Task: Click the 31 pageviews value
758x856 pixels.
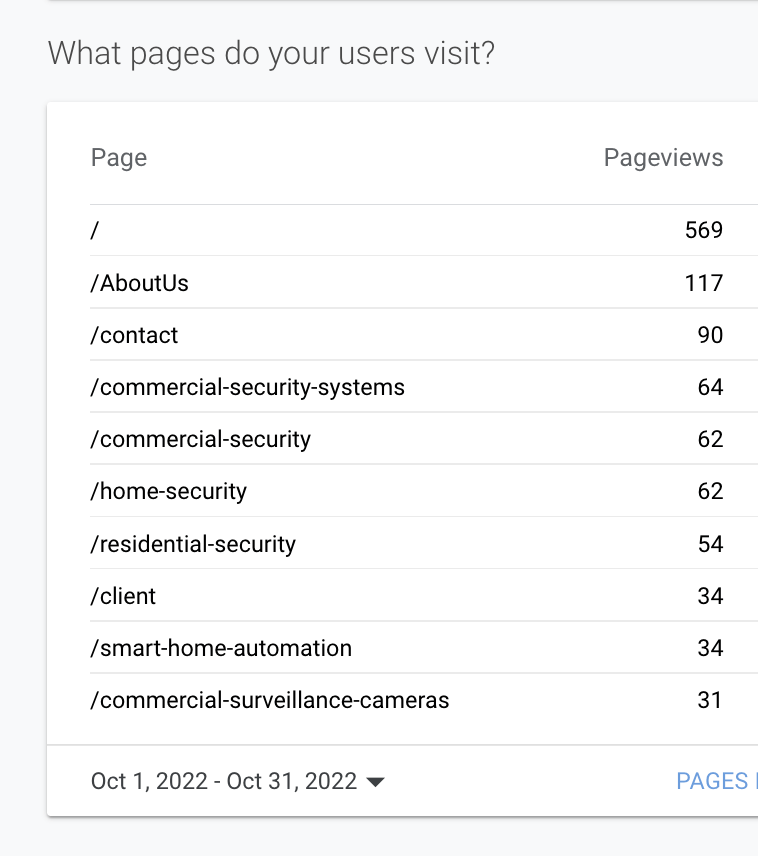Action: click(x=710, y=700)
